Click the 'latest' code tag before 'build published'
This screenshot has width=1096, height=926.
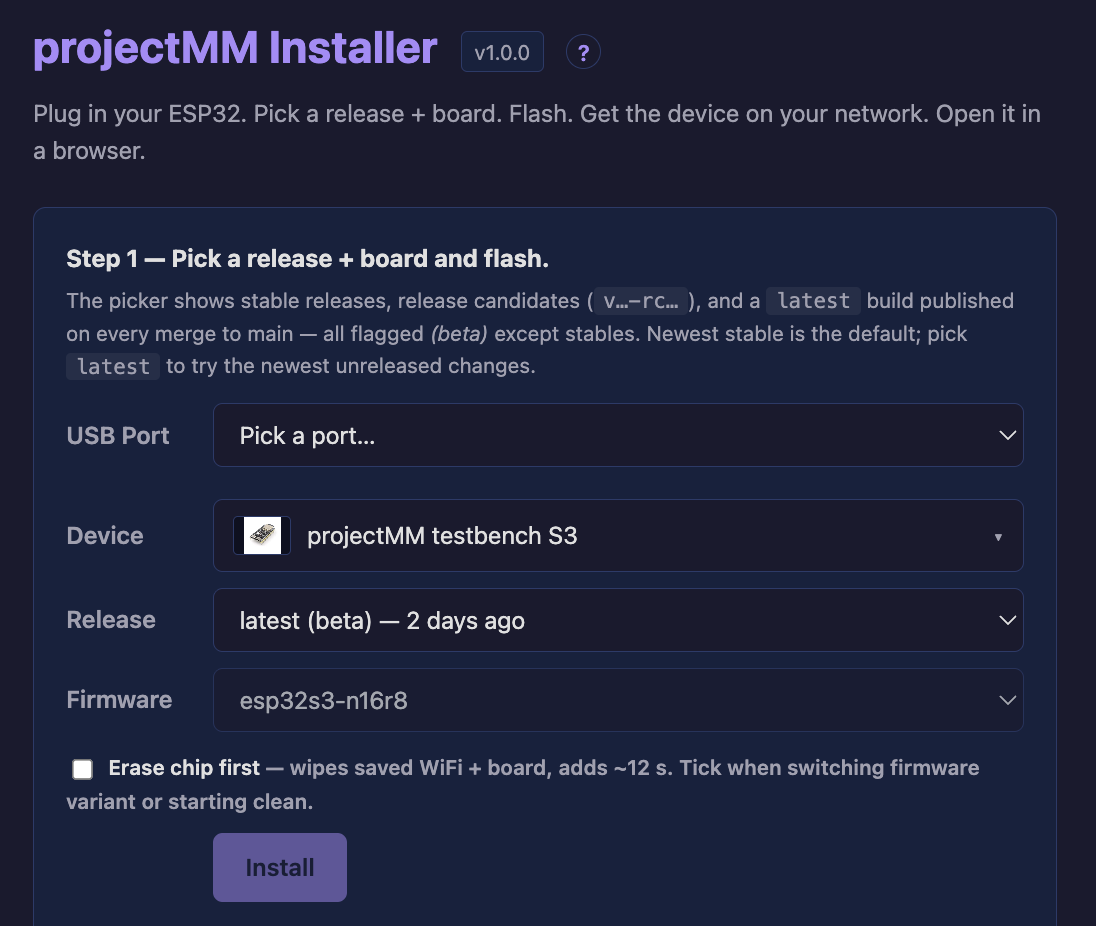coord(814,301)
